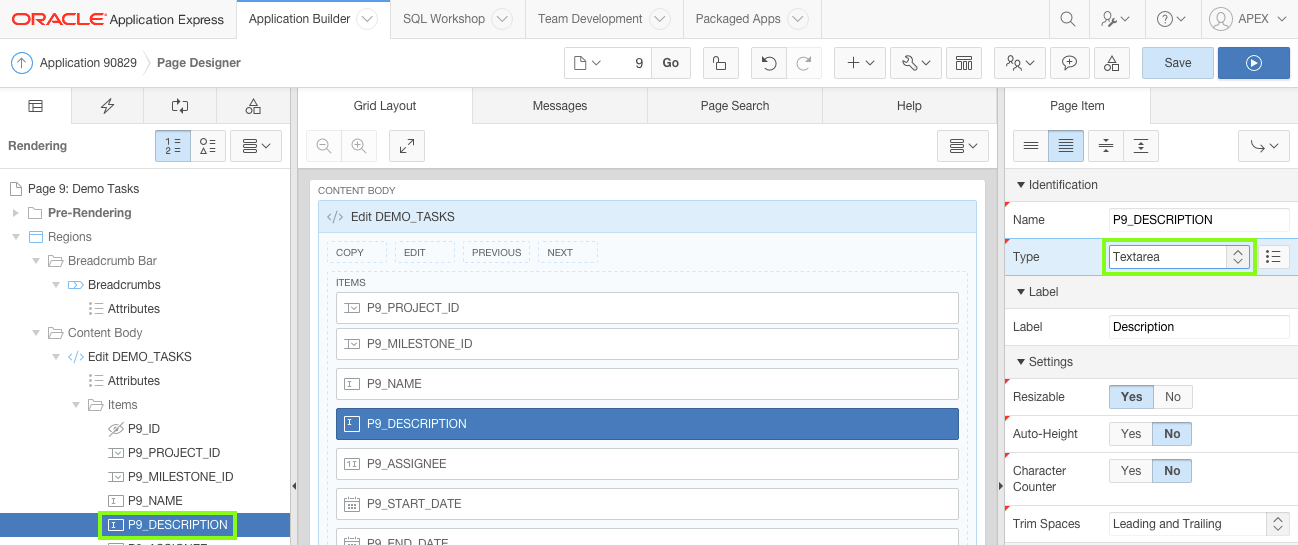Click the Redo arrow button
The image size is (1298, 545).
point(803,63)
